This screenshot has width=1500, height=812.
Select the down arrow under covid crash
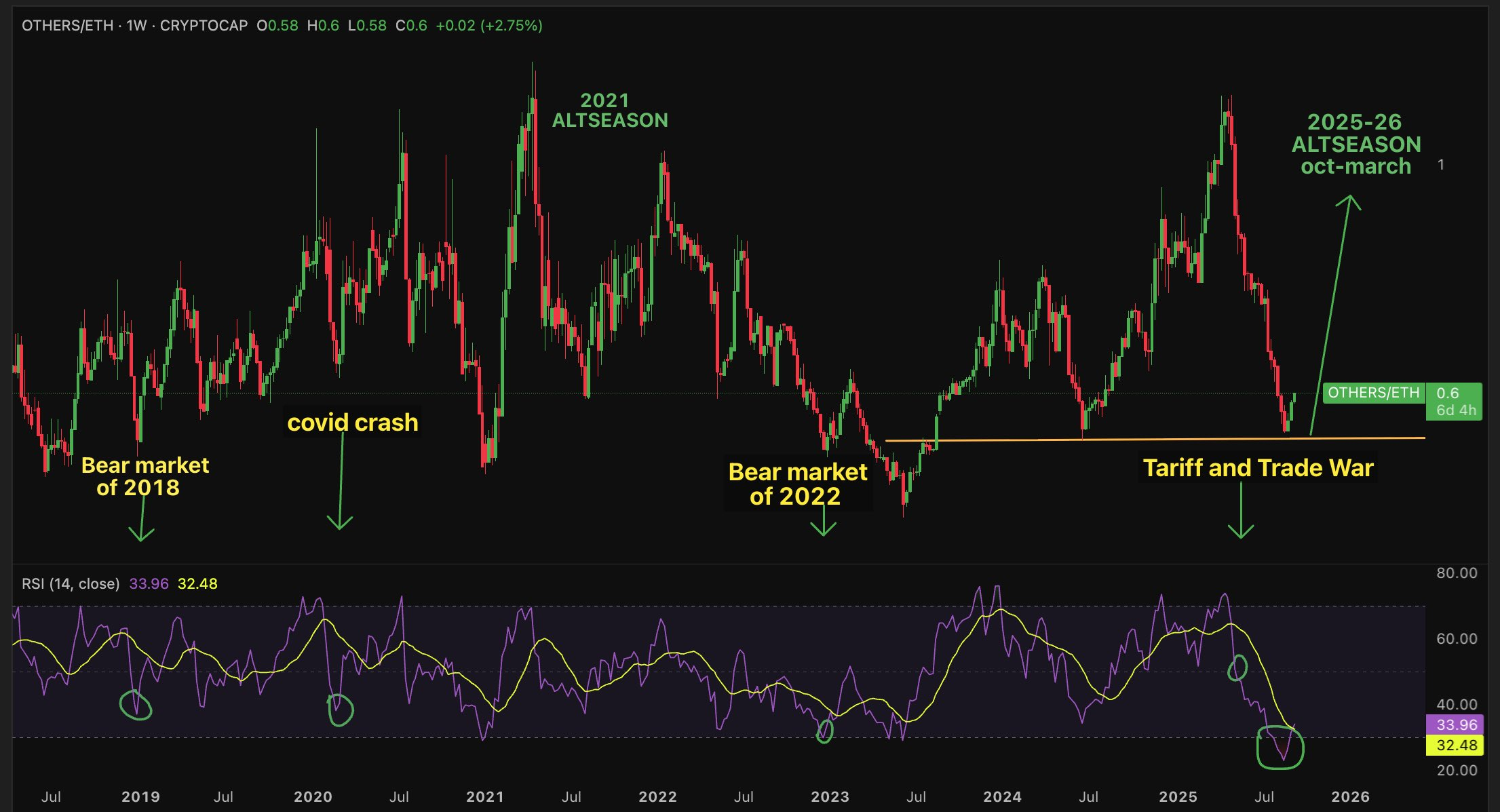341,482
